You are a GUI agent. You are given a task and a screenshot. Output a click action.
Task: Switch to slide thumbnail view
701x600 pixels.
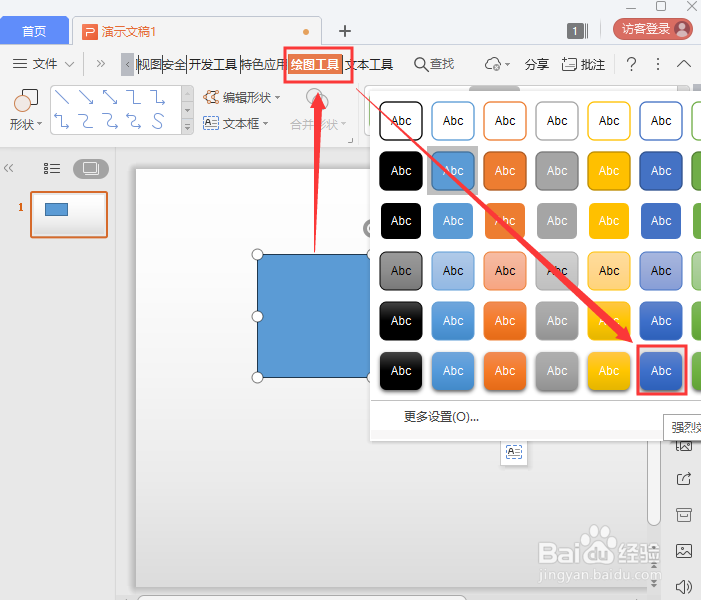pyautogui.click(x=91, y=169)
